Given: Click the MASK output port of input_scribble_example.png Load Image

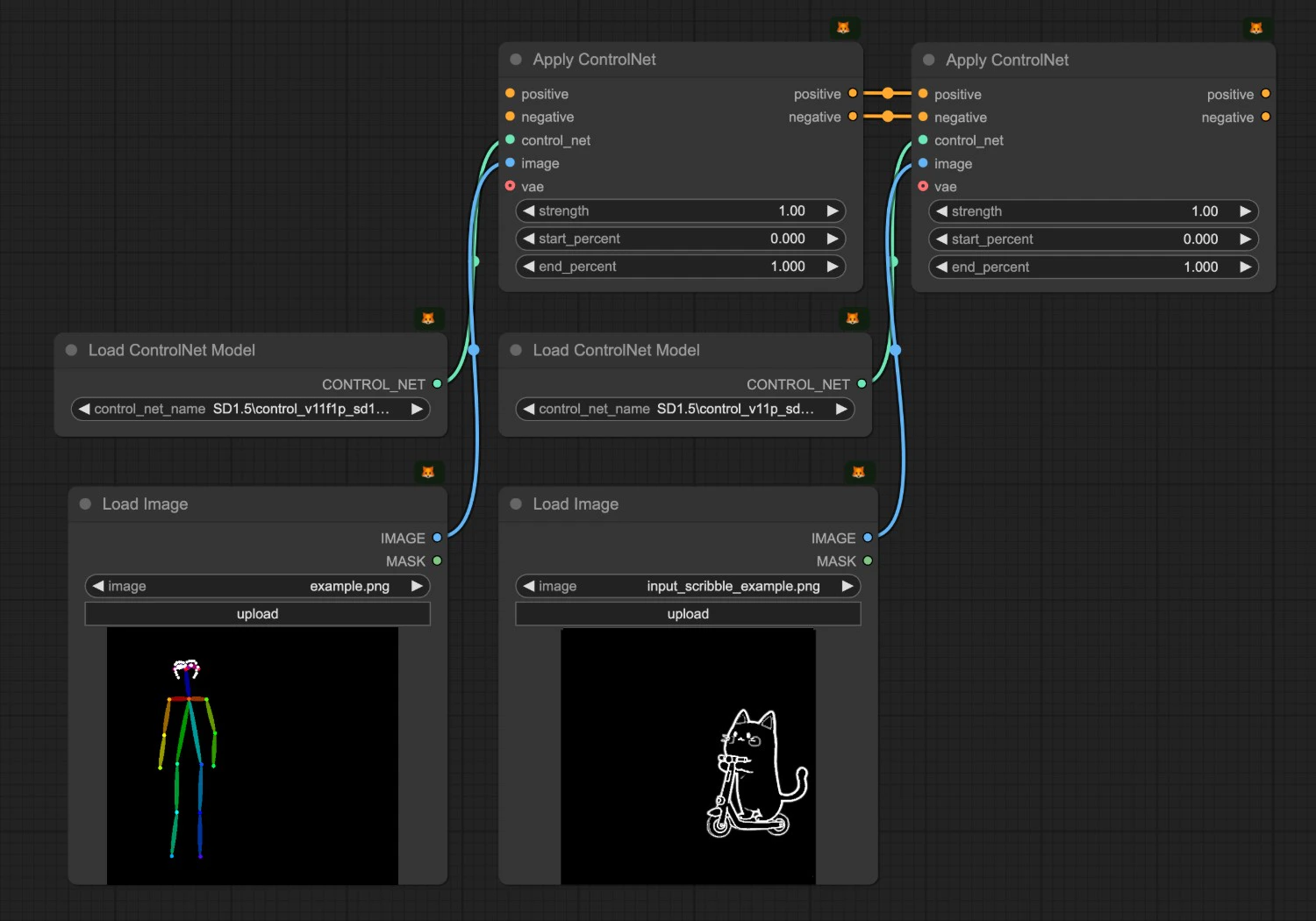Looking at the screenshot, I should 868,560.
